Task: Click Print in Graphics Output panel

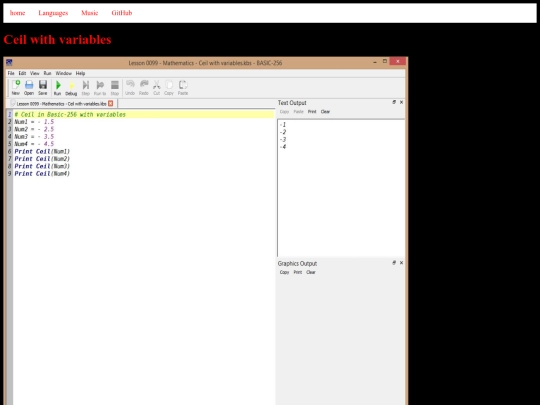Action: (x=298, y=272)
